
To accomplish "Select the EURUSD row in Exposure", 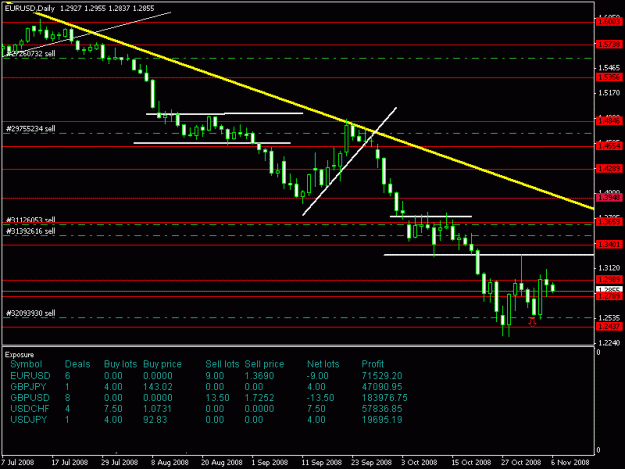I will pos(206,376).
